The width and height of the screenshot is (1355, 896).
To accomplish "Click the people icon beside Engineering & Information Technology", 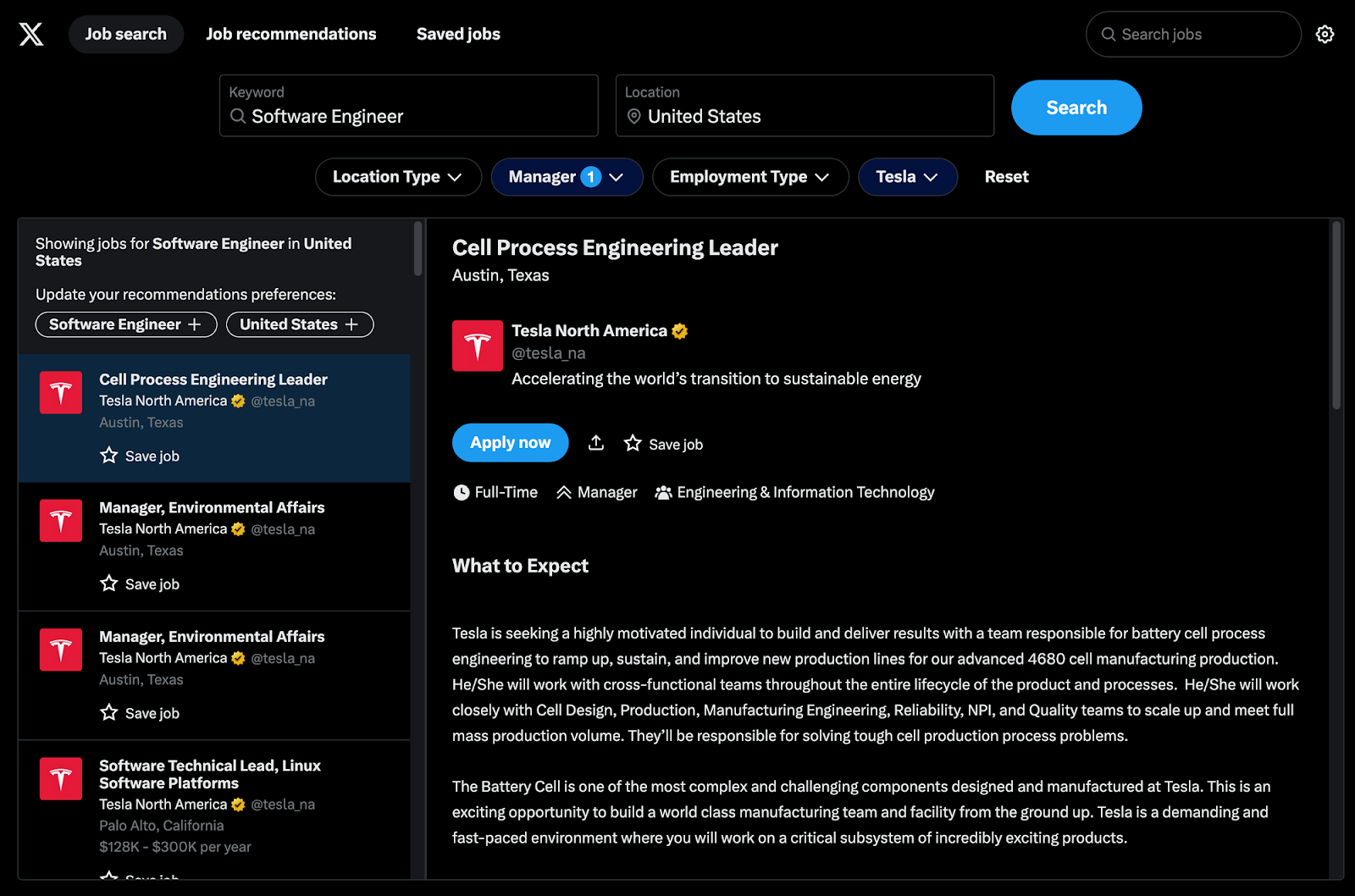I will pyautogui.click(x=663, y=492).
